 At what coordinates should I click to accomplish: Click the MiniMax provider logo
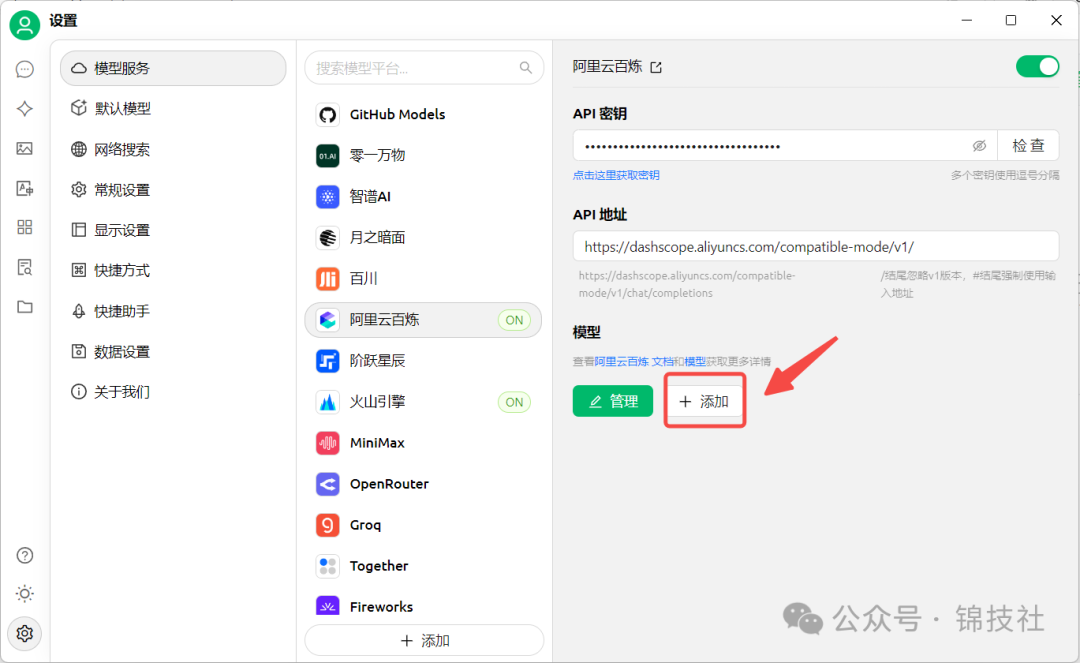coord(328,443)
